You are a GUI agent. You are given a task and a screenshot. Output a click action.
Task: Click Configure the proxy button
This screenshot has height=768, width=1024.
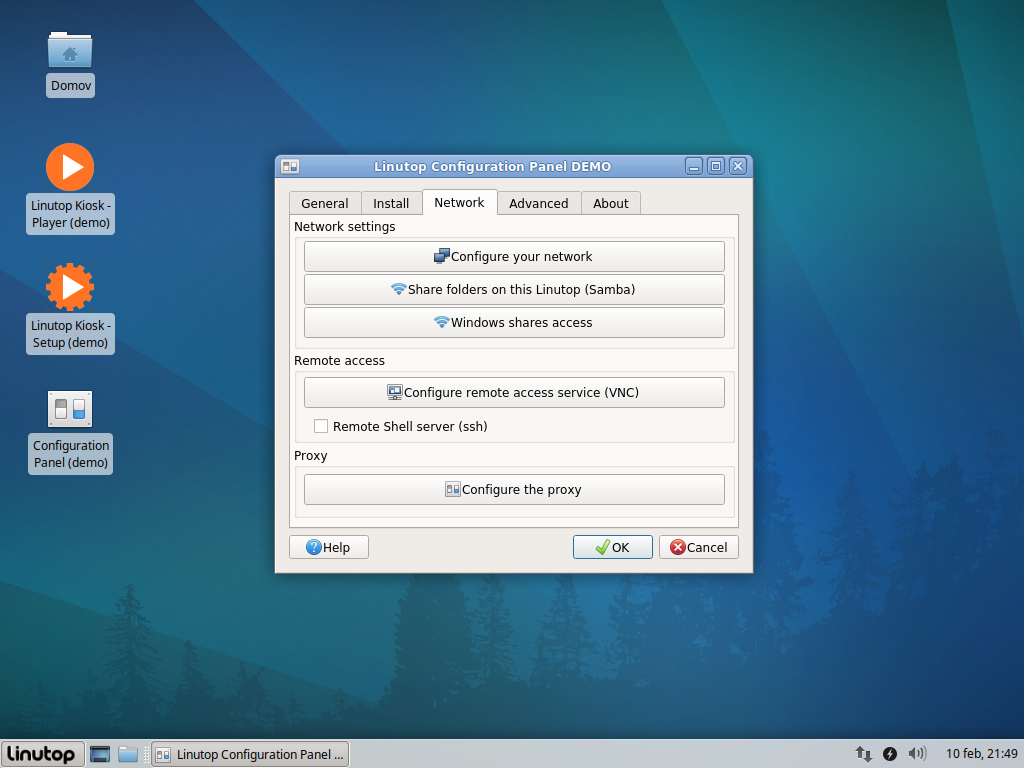point(514,489)
